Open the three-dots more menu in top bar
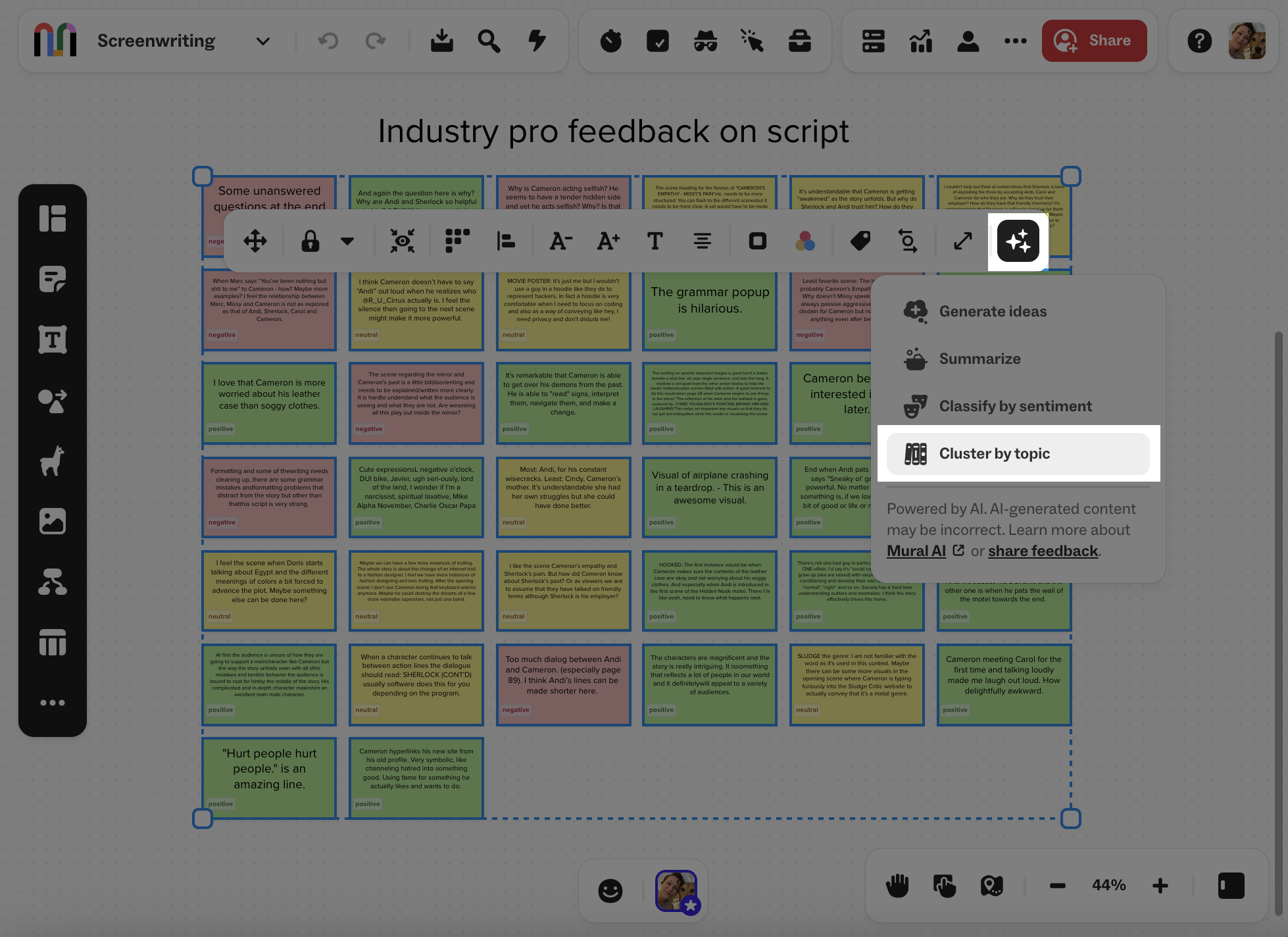 [x=1015, y=41]
